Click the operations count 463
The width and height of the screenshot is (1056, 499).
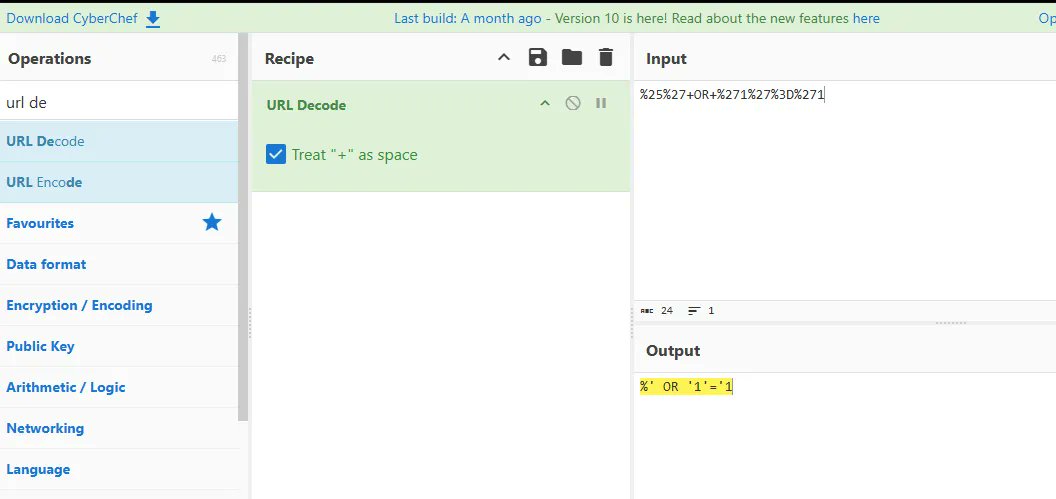[218, 59]
